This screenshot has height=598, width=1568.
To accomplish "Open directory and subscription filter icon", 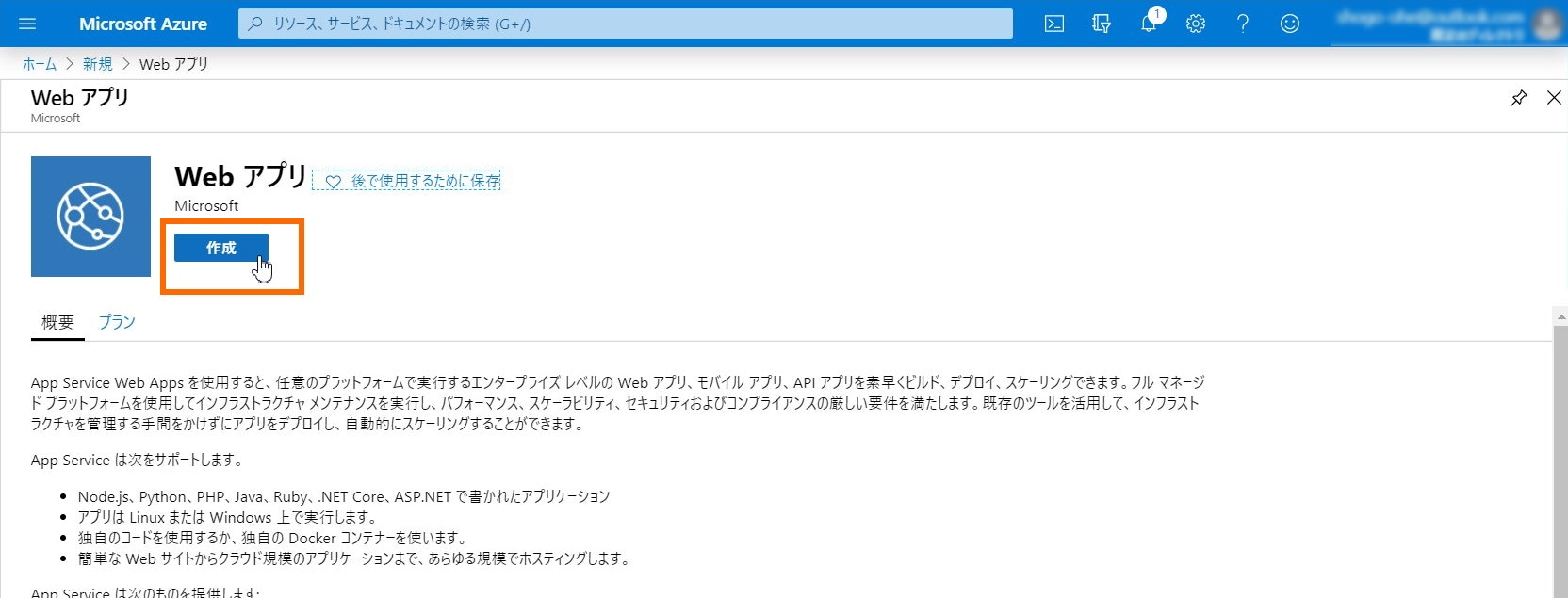I will point(1102,24).
